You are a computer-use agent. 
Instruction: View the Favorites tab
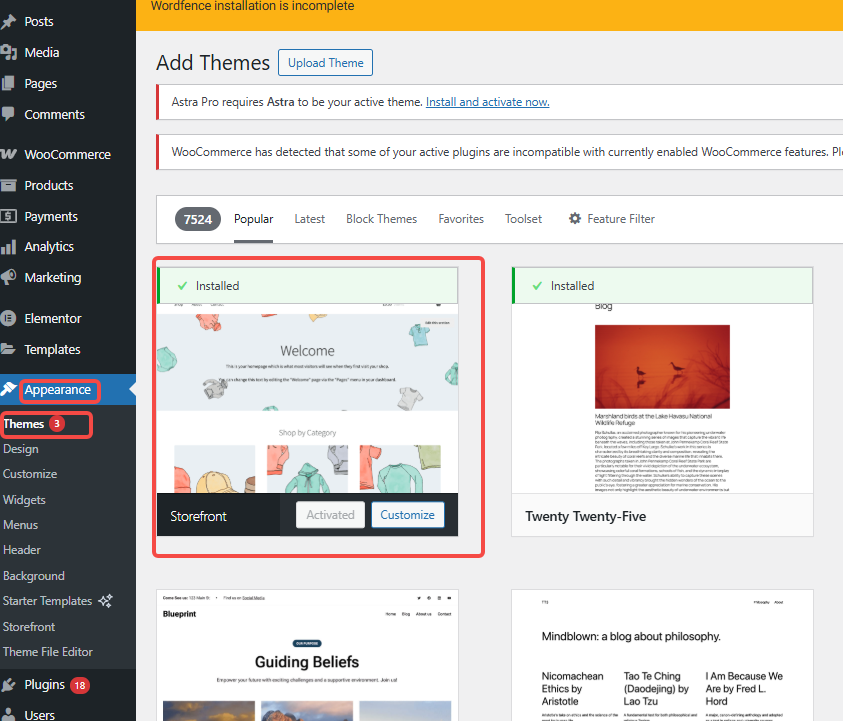[x=461, y=218]
